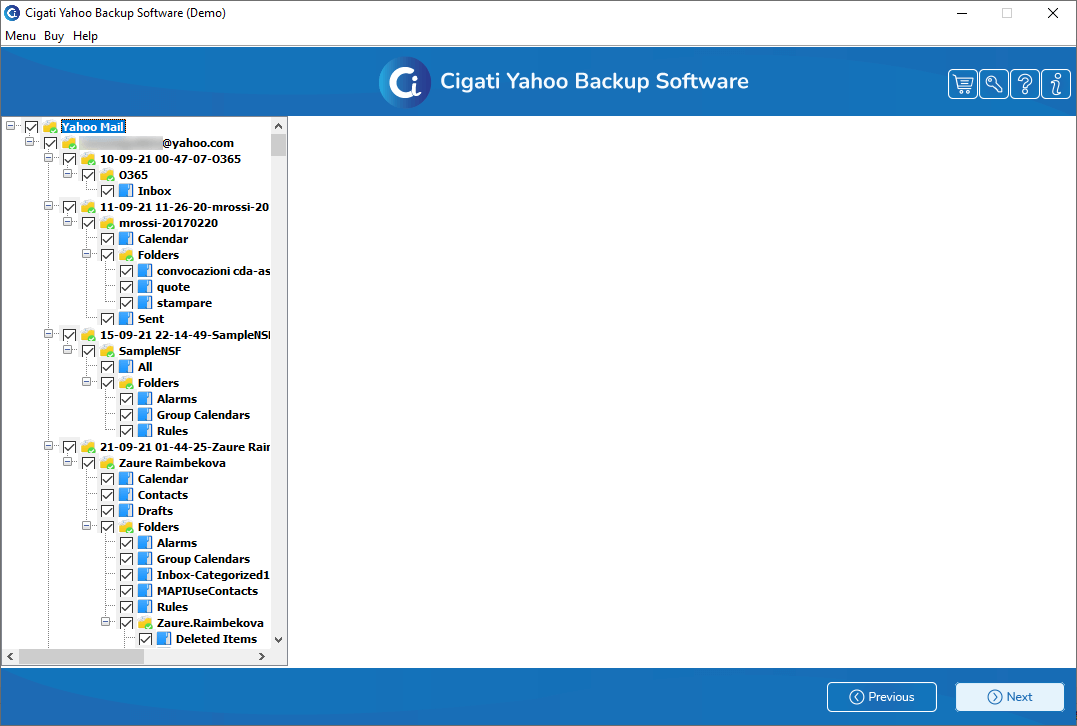
Task: Go back with Previous button
Action: (881, 696)
